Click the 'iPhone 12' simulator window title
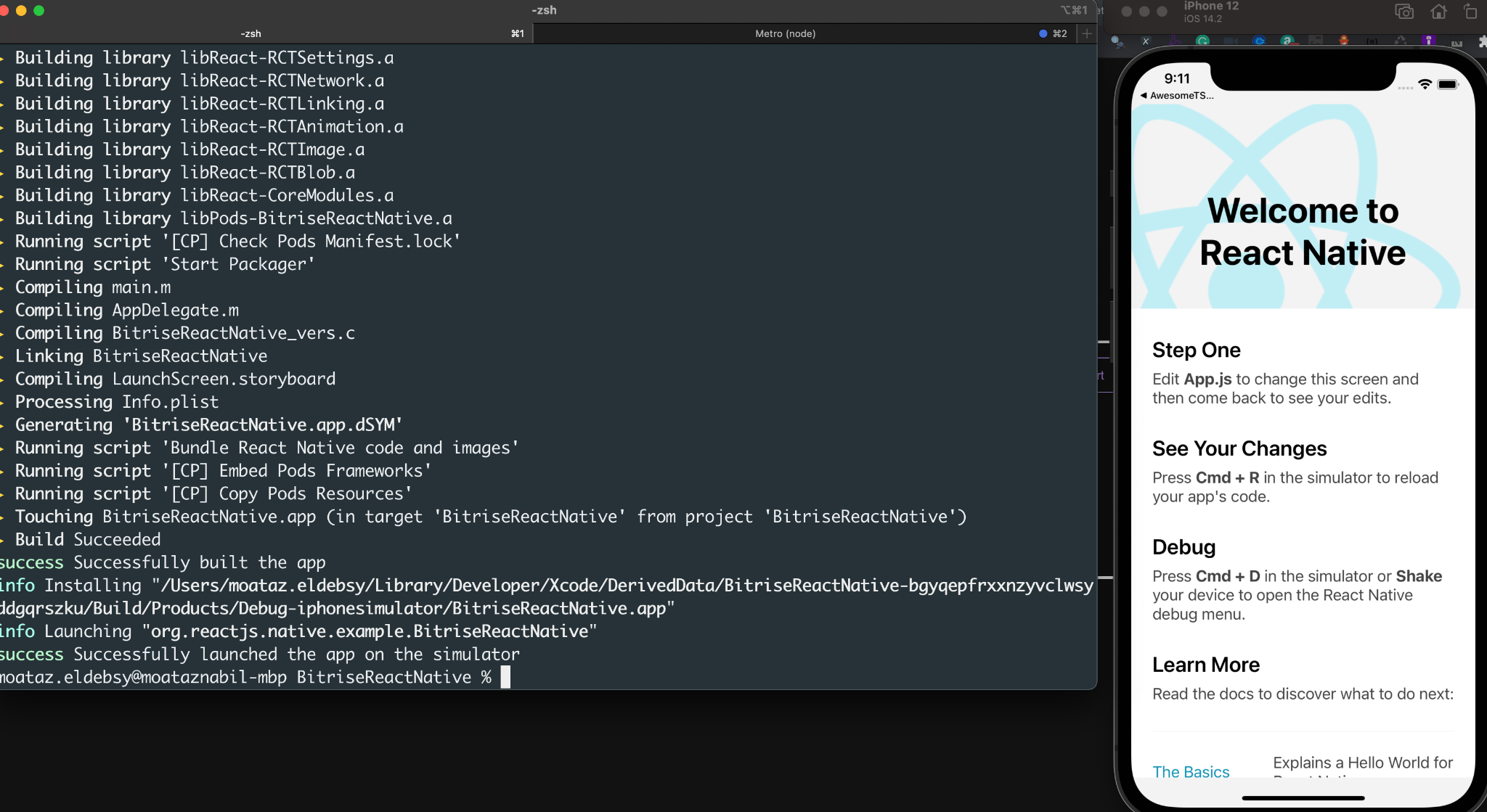 tap(1211, 6)
